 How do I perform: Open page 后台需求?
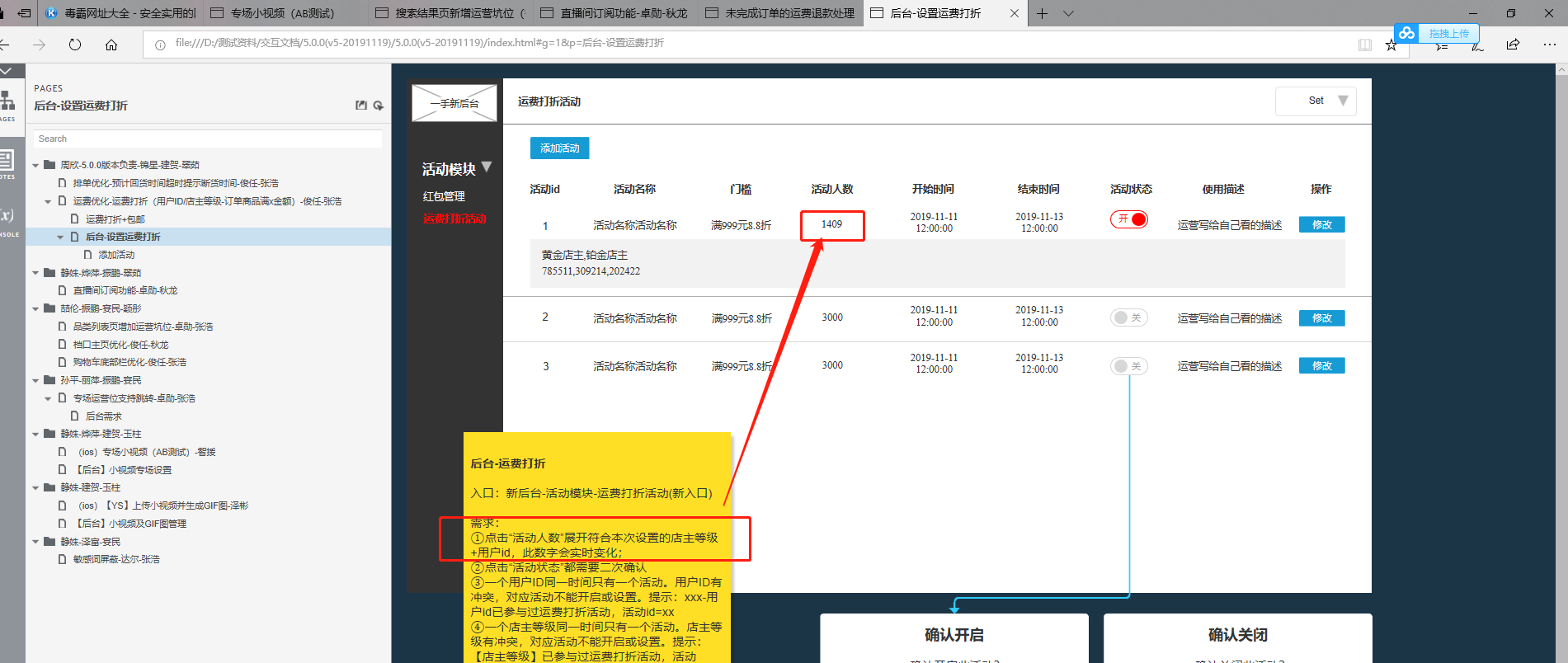click(x=104, y=416)
